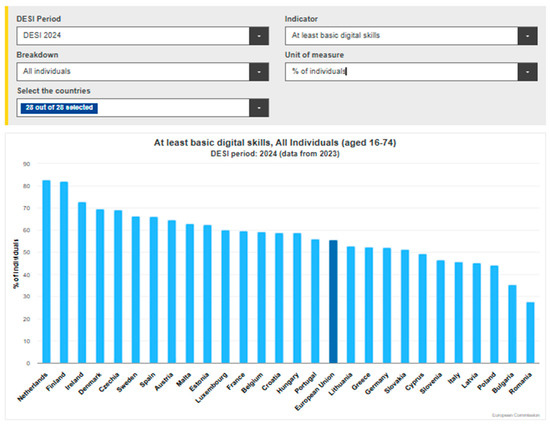
Task: Click the Finland bar in the chart
Action: (x=64, y=272)
